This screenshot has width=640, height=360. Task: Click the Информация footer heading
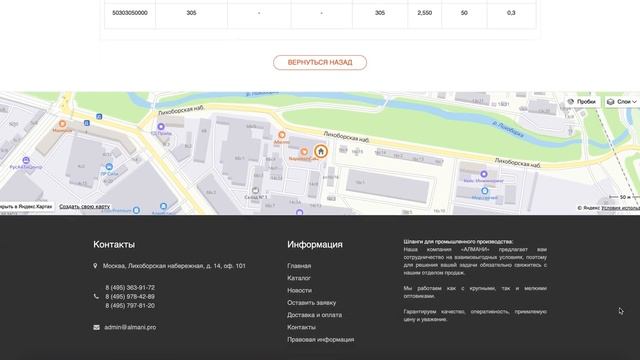315,244
